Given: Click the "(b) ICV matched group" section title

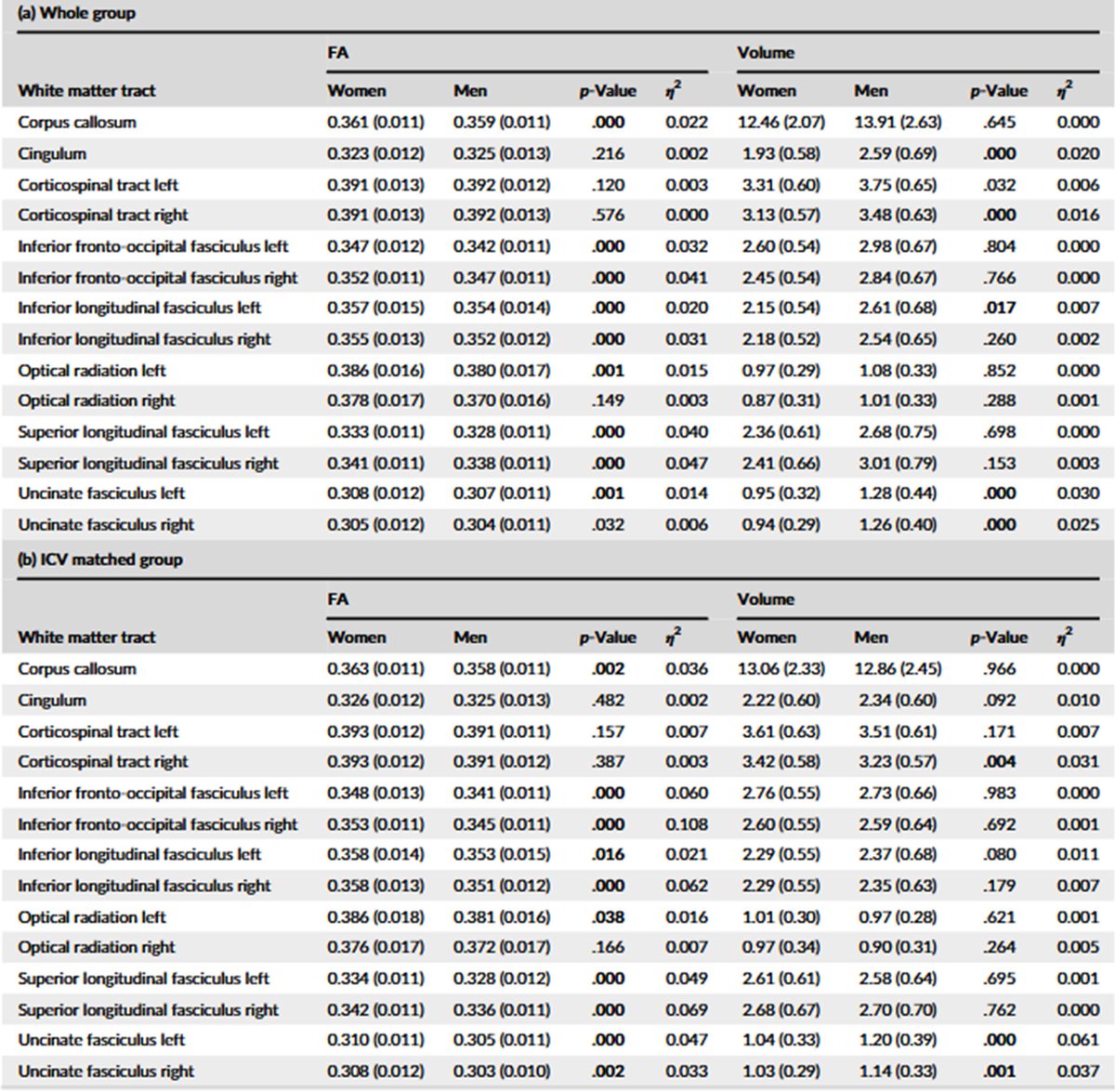Looking at the screenshot, I should pos(100,559).
